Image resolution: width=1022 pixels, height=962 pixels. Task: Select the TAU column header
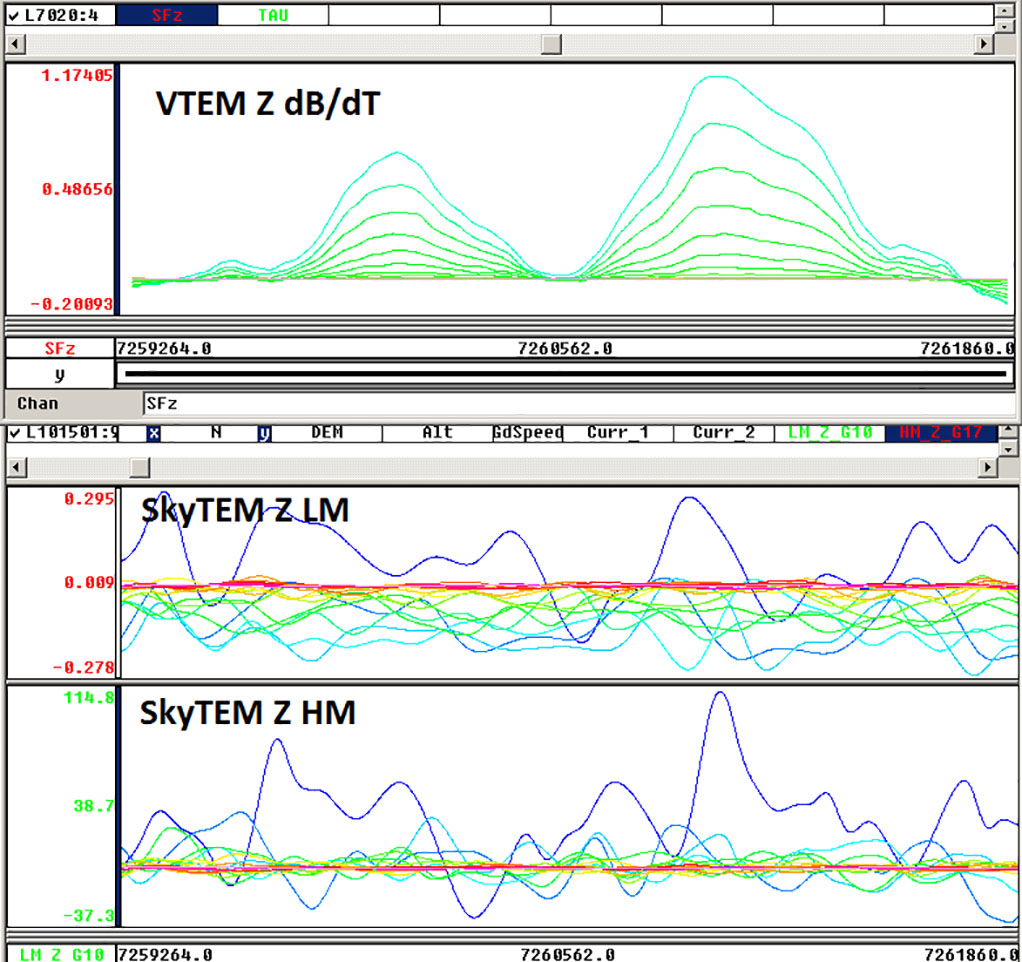(x=273, y=15)
